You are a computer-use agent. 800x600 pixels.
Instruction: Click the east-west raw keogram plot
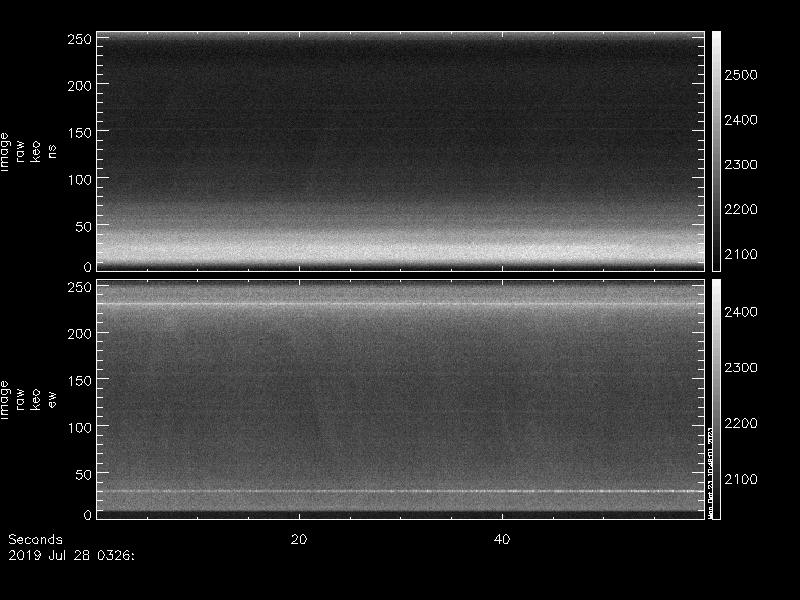(401, 399)
